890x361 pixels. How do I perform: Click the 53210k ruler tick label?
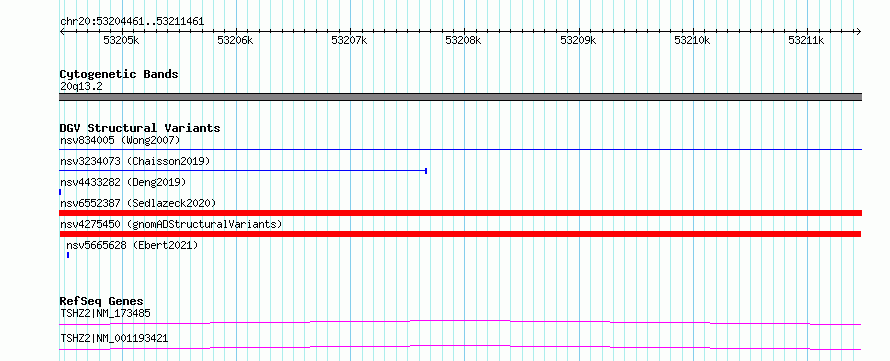tap(692, 41)
